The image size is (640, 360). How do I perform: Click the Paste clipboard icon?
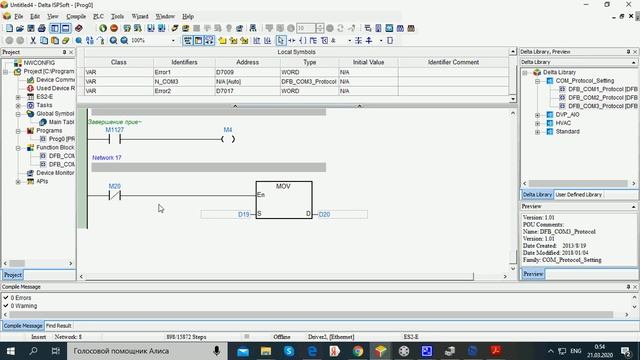(x=54, y=40)
